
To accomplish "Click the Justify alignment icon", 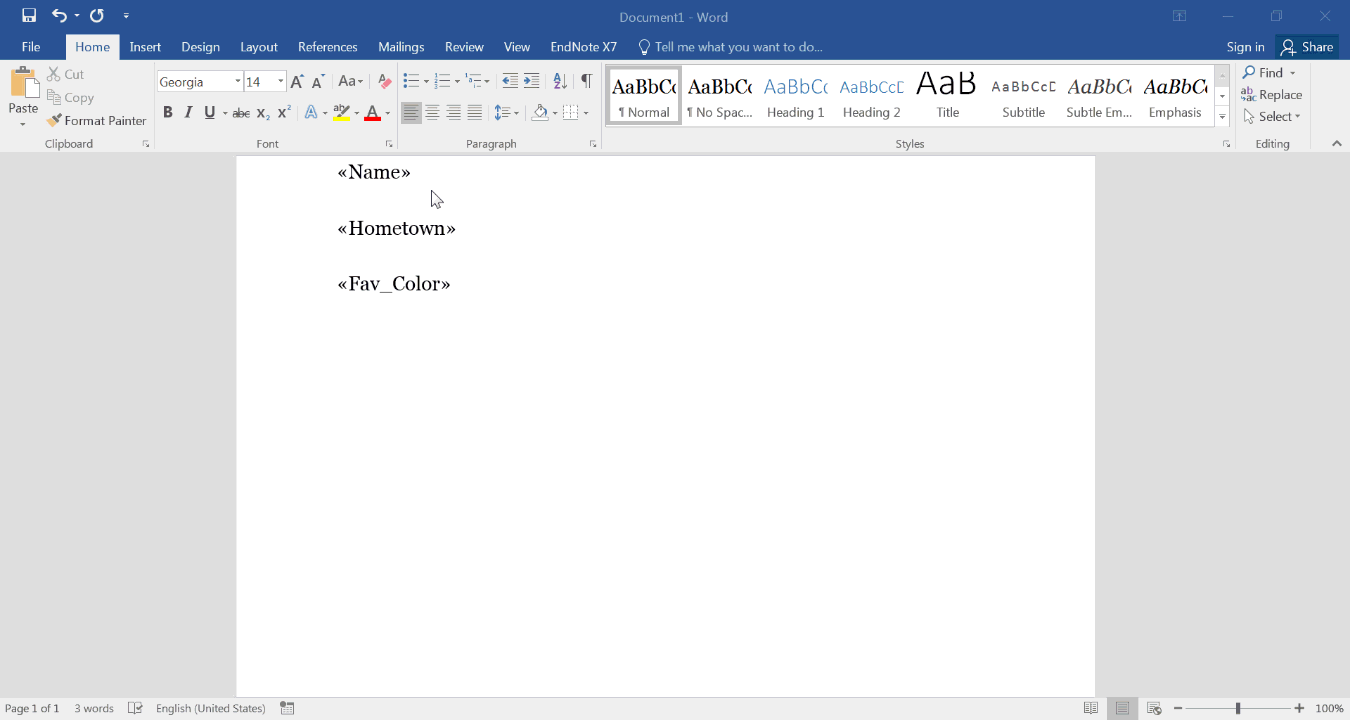I will point(475,113).
